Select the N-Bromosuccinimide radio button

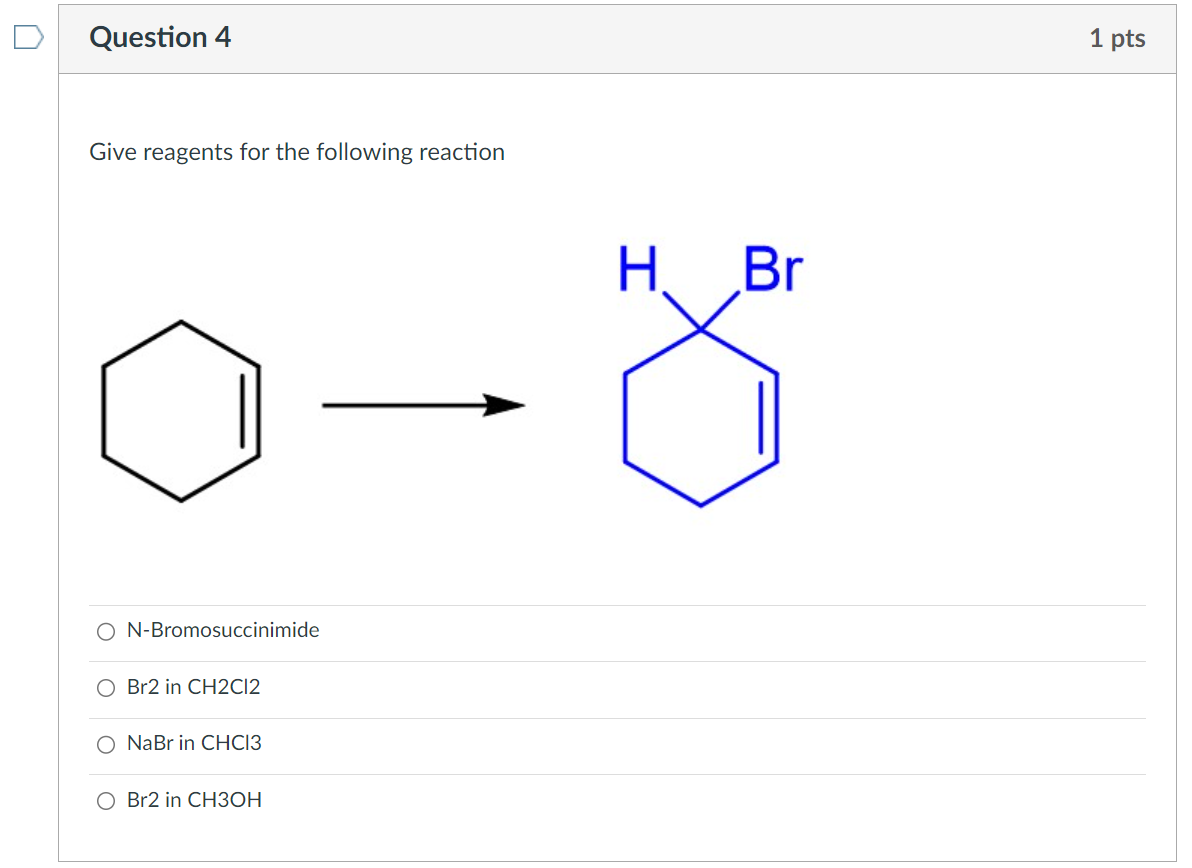[x=106, y=631]
